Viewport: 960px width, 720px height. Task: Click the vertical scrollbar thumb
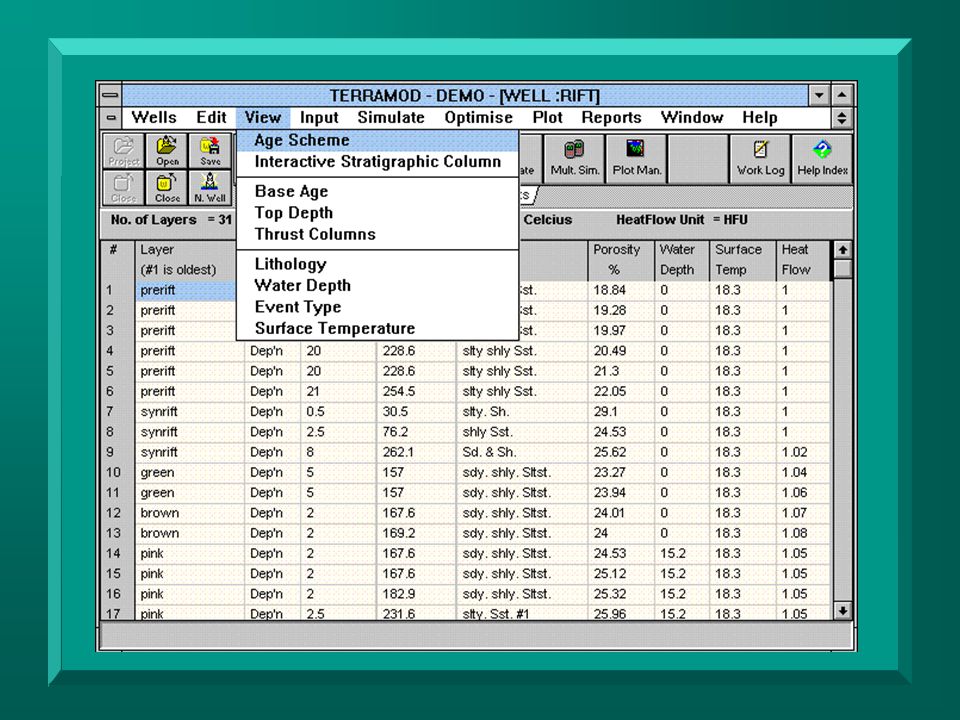842,269
